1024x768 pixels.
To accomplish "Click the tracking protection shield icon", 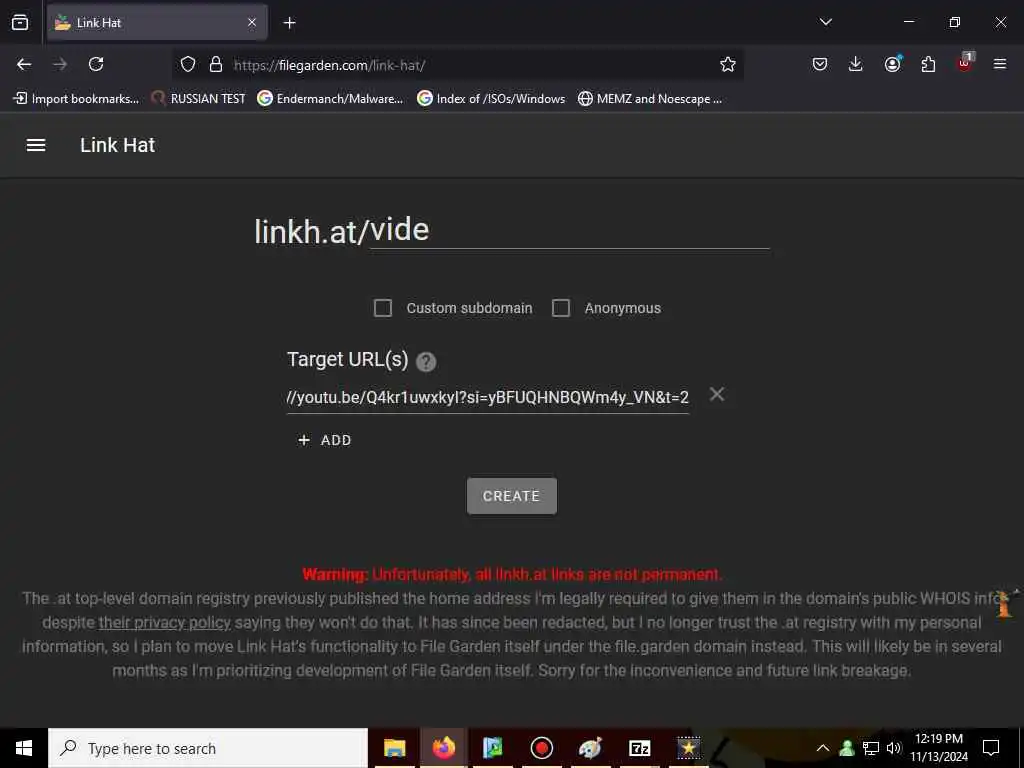I will (x=188, y=64).
